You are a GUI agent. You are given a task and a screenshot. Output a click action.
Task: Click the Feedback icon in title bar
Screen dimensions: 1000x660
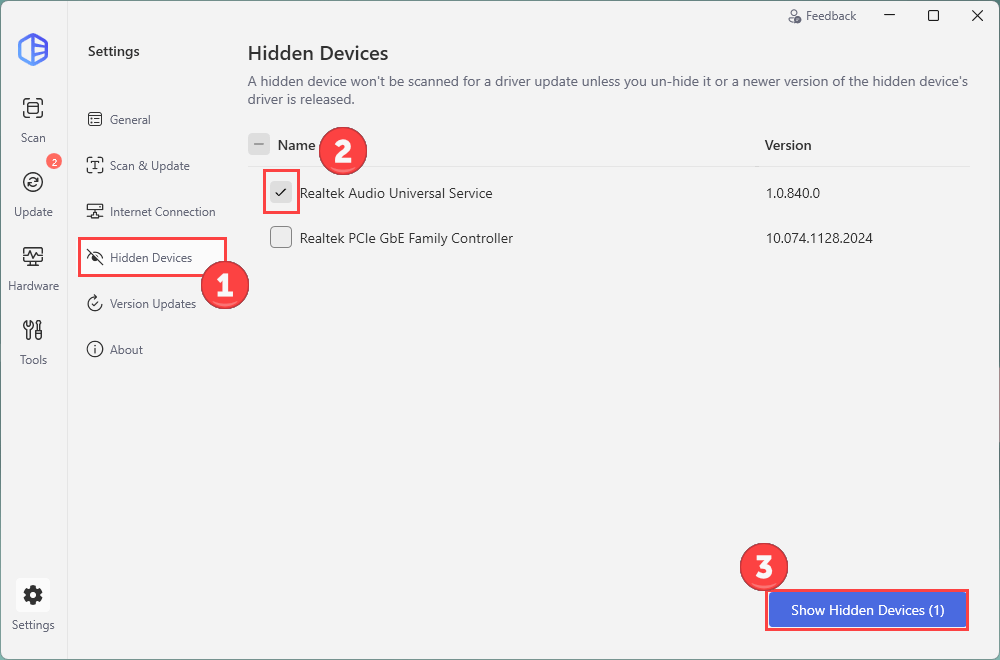coord(795,16)
